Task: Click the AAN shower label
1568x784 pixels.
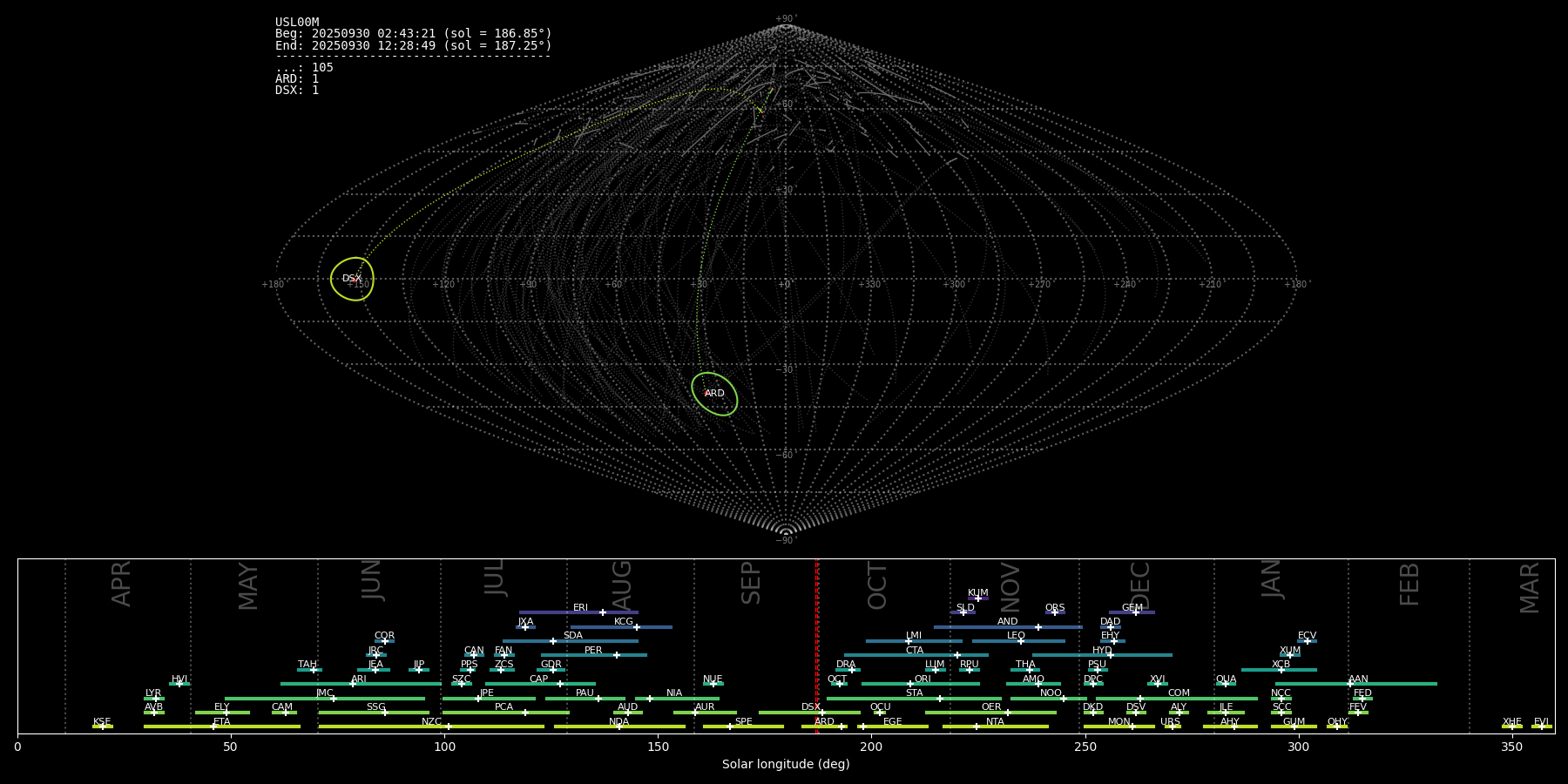Action: point(1358,679)
